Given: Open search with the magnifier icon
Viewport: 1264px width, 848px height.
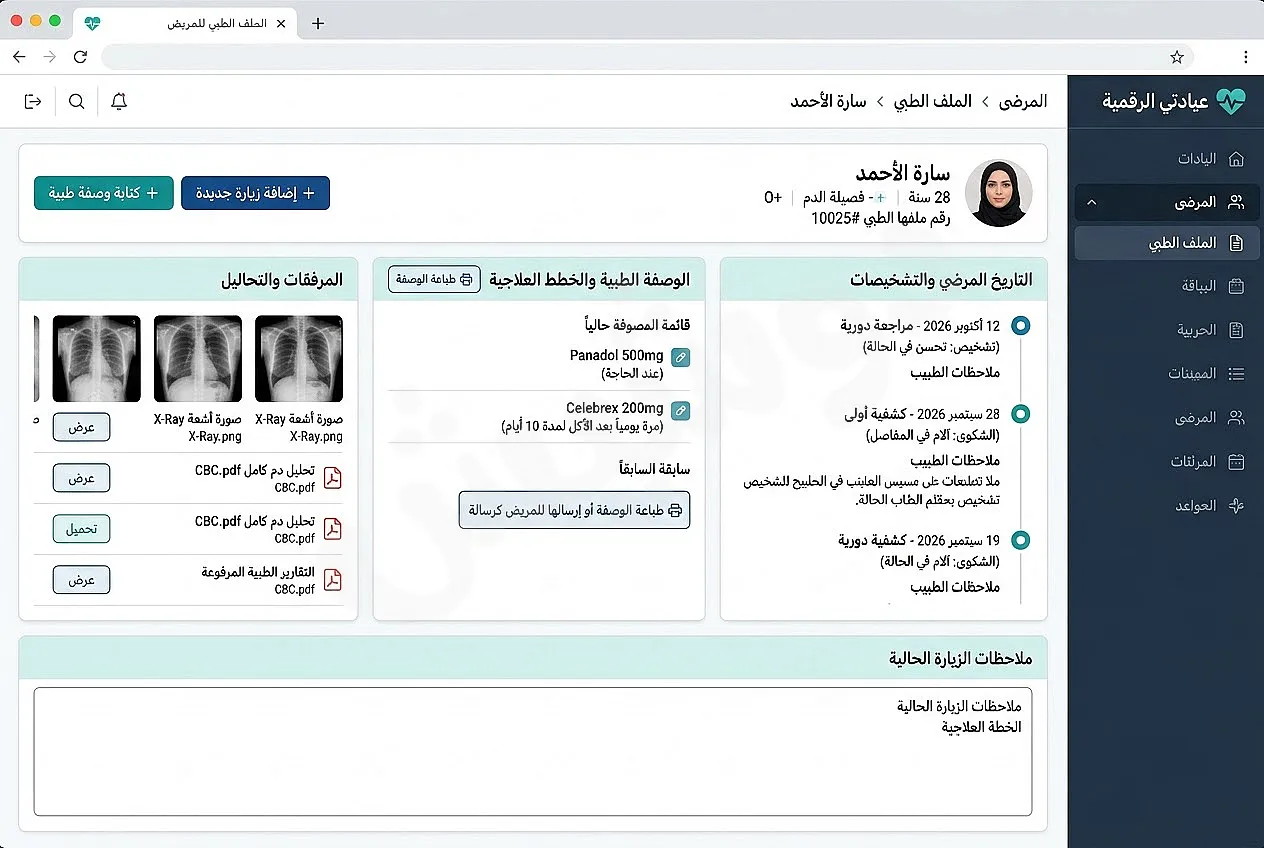Looking at the screenshot, I should 76,101.
